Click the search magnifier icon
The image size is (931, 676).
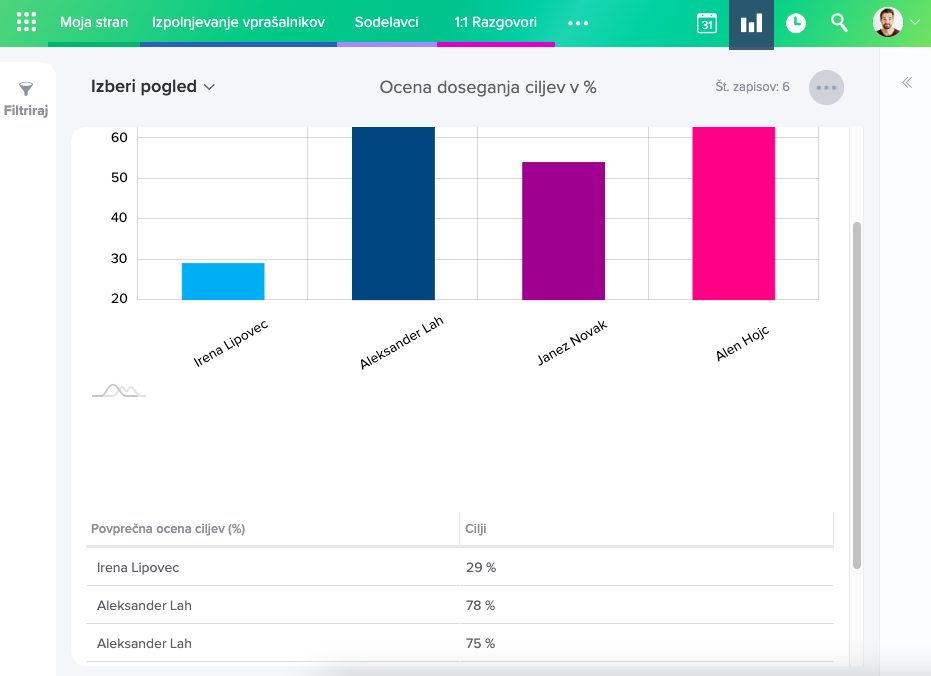(x=840, y=23)
